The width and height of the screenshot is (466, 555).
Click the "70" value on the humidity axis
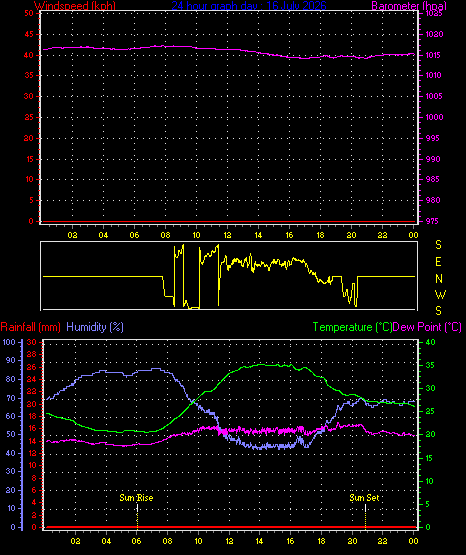(x=11, y=398)
